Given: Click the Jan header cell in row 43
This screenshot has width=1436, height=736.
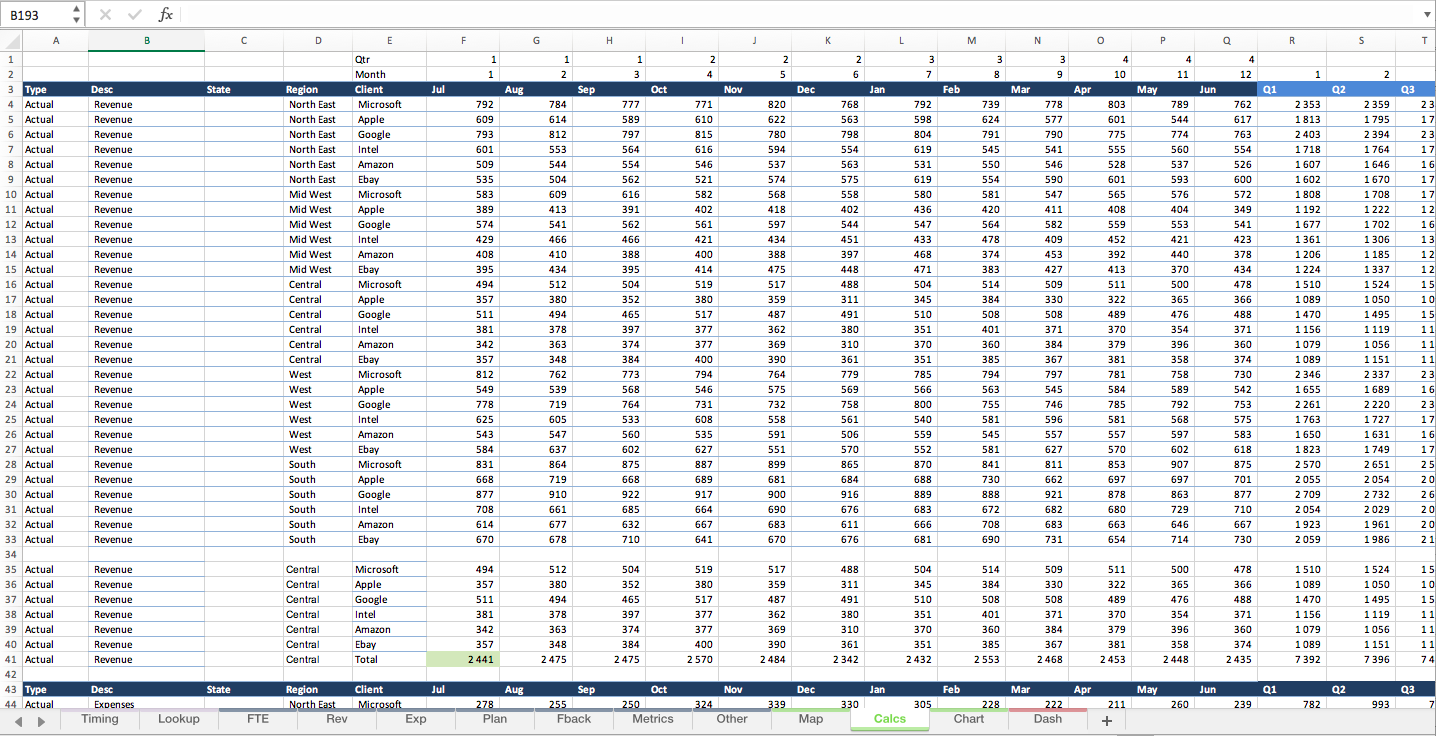Looking at the screenshot, I should [x=901, y=689].
